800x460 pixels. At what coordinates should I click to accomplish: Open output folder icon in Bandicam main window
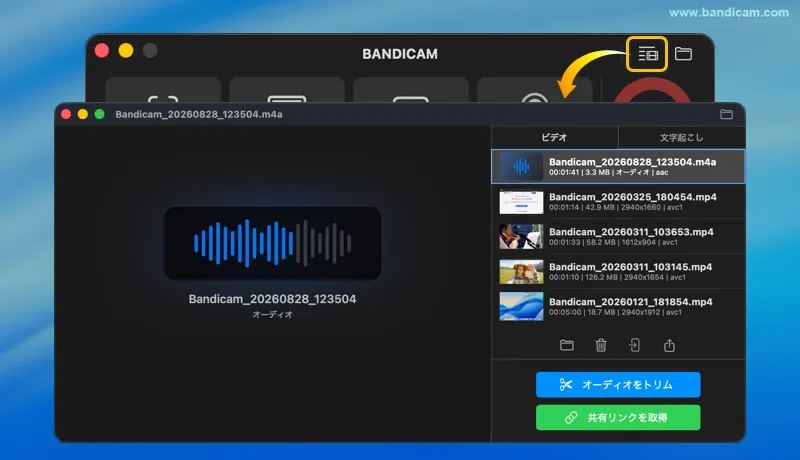click(x=683, y=54)
